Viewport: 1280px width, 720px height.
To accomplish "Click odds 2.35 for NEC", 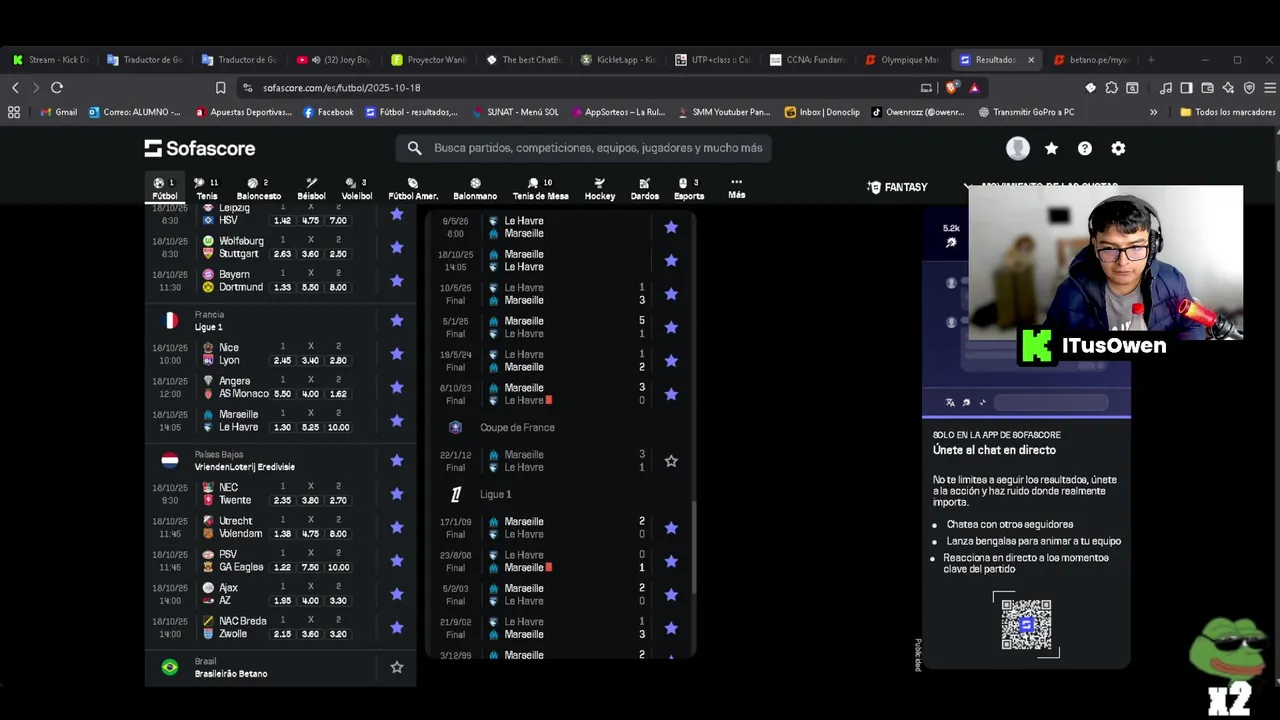I will pos(282,500).
